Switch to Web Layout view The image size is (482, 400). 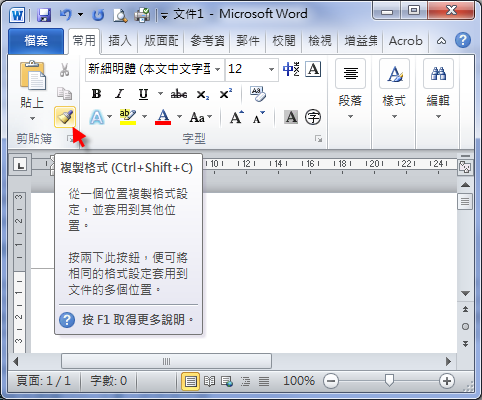227,381
